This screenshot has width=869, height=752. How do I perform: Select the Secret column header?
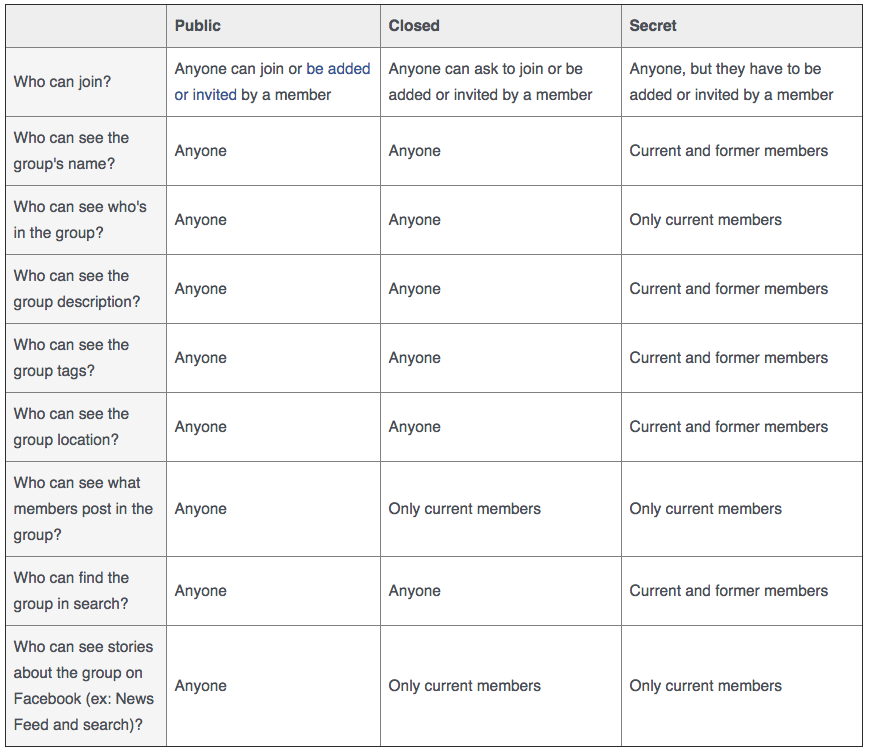click(652, 25)
